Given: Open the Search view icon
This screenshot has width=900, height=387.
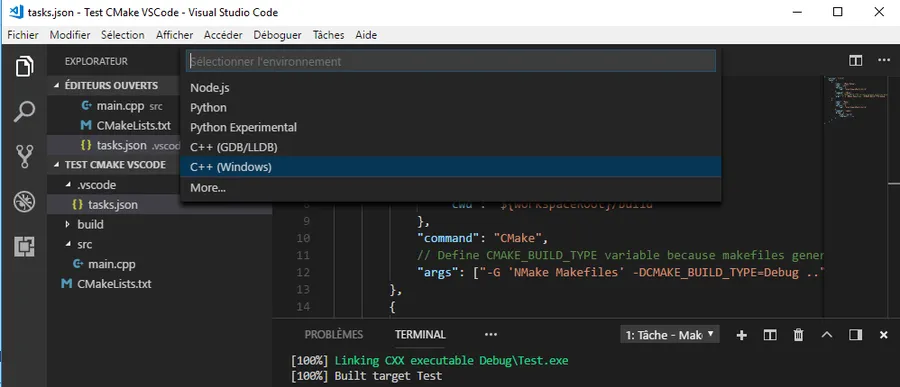Looking at the screenshot, I should [x=24, y=111].
